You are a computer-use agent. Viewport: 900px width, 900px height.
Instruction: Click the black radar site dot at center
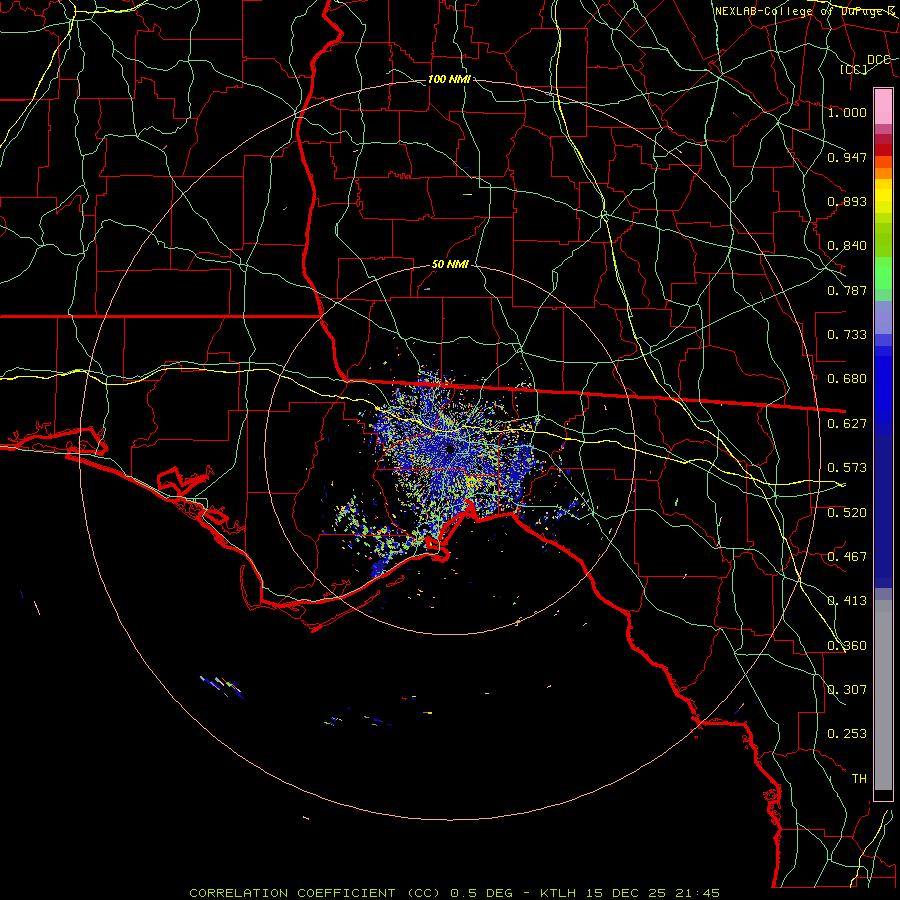point(450,449)
